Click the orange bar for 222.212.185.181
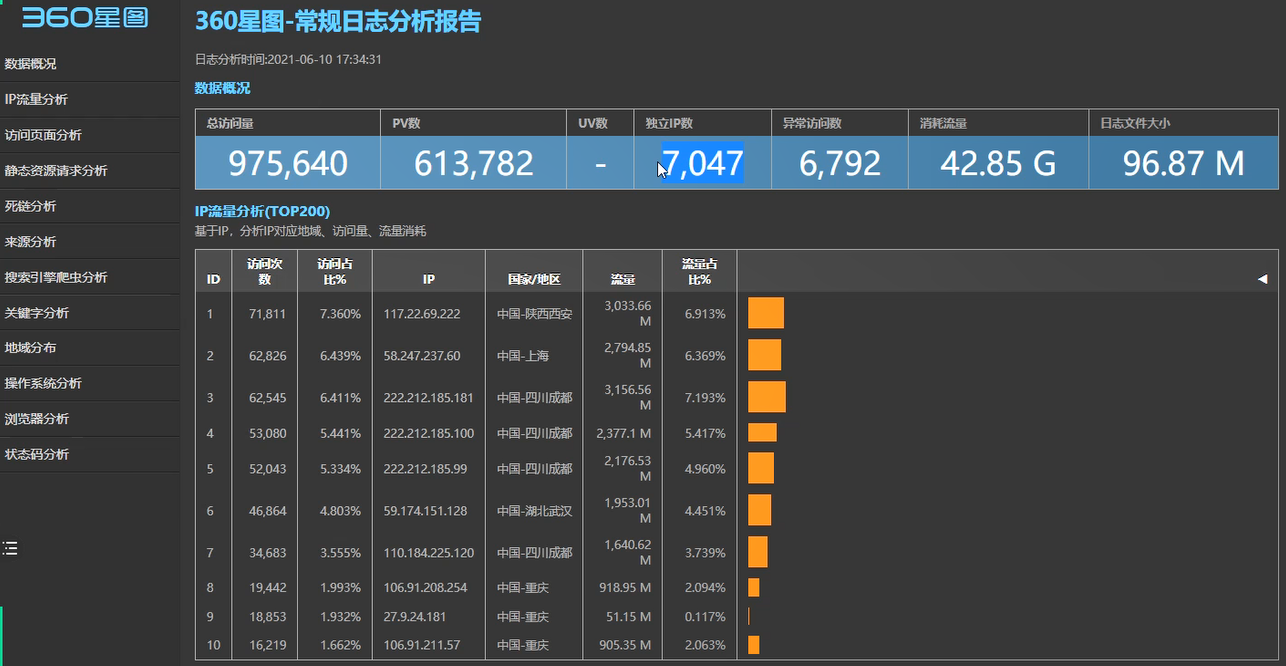The width and height of the screenshot is (1286, 666). pyautogui.click(x=767, y=397)
